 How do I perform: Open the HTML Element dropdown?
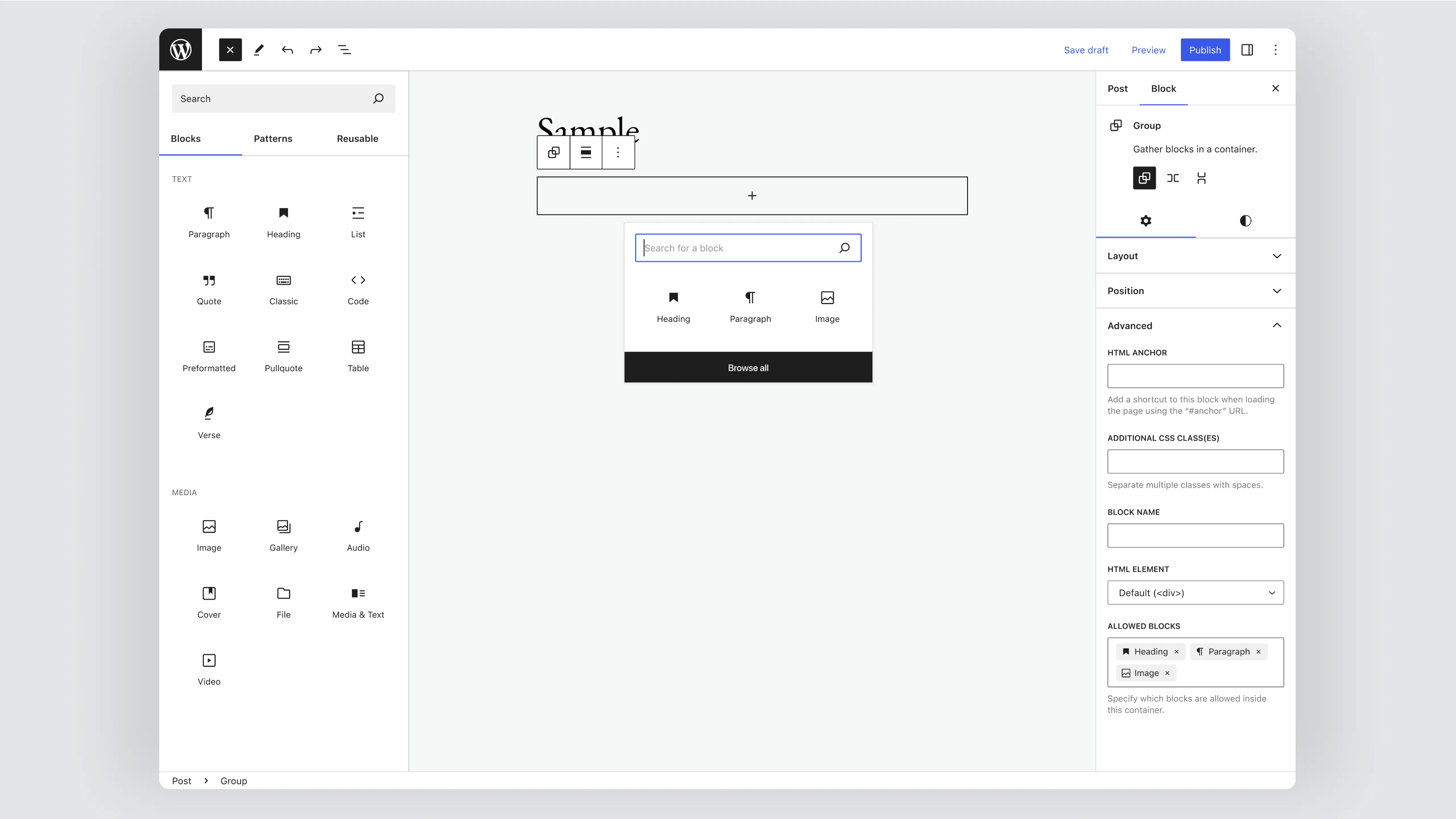click(x=1195, y=592)
